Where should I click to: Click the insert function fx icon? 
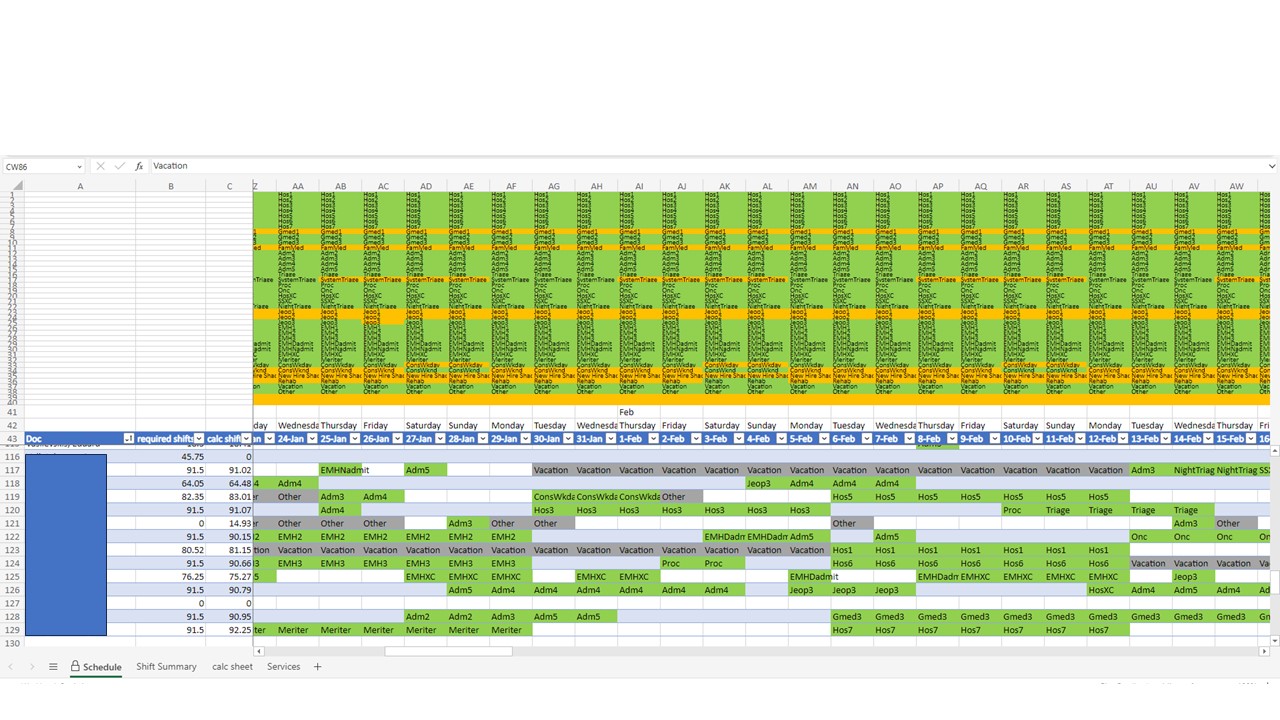click(x=139, y=166)
